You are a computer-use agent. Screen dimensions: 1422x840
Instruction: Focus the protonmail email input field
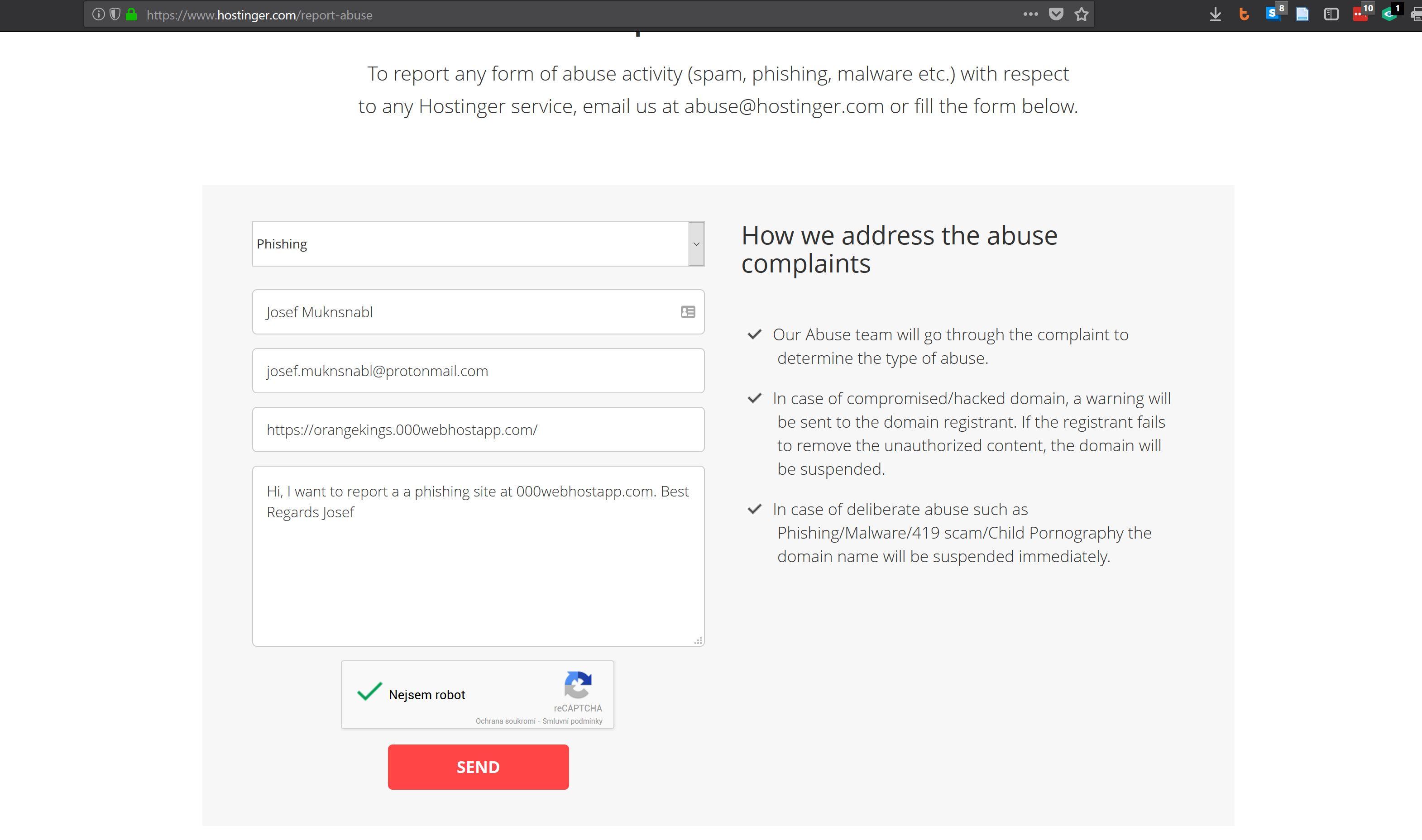click(x=479, y=371)
